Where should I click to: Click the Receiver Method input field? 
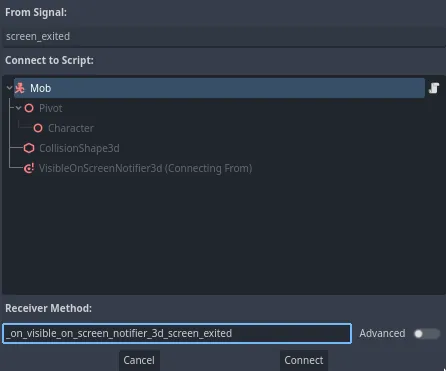177,333
